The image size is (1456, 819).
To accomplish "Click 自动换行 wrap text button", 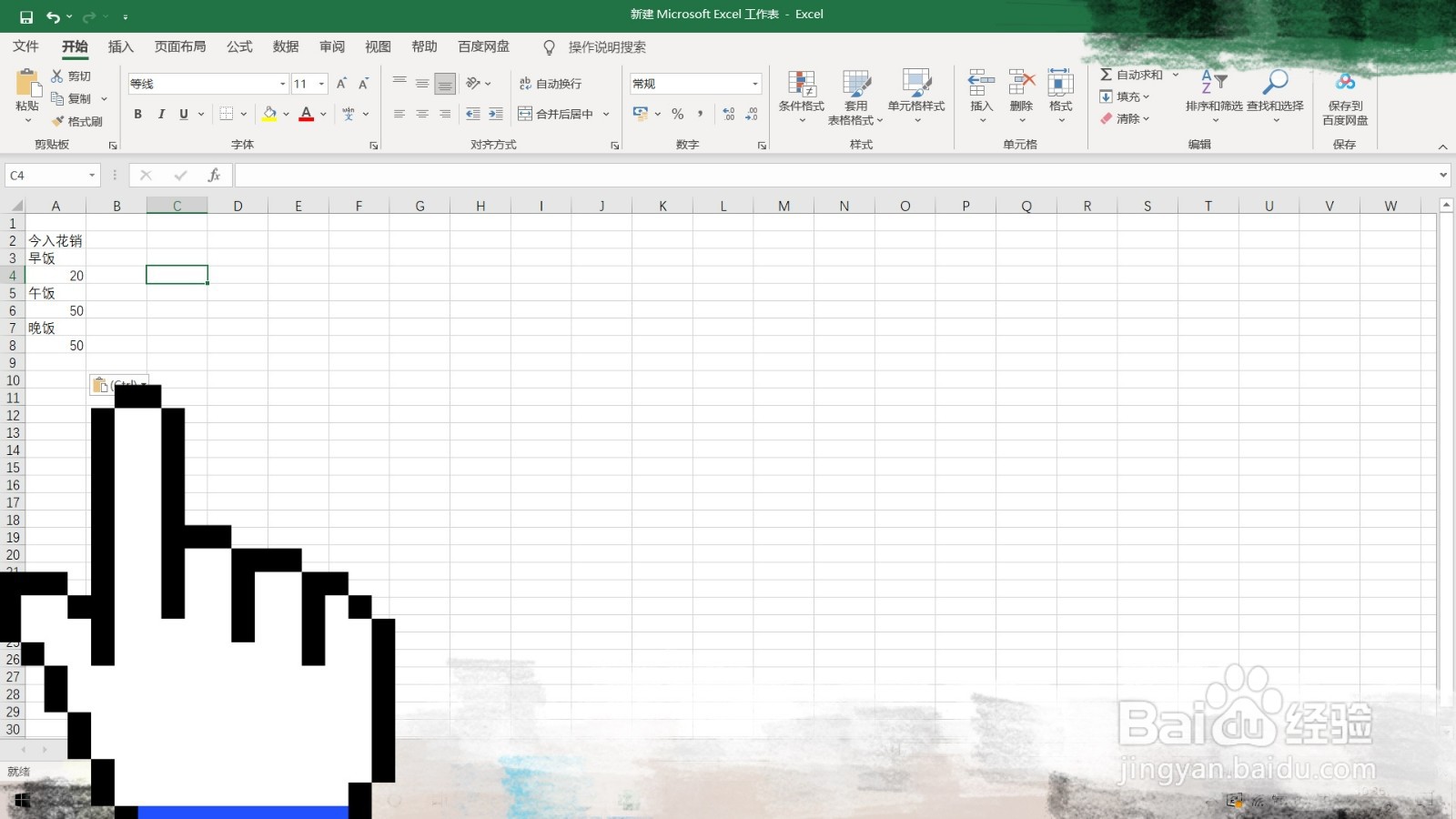I will 551,84.
